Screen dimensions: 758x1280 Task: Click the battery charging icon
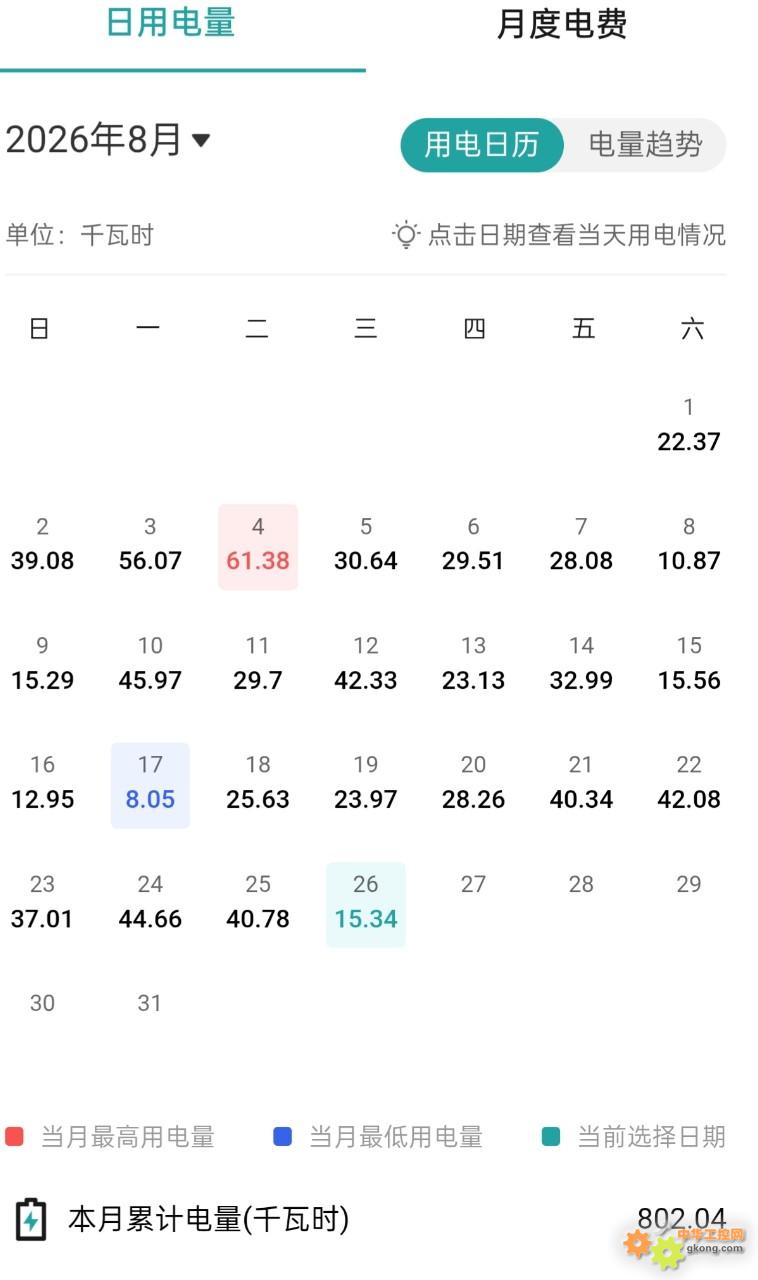31,1220
